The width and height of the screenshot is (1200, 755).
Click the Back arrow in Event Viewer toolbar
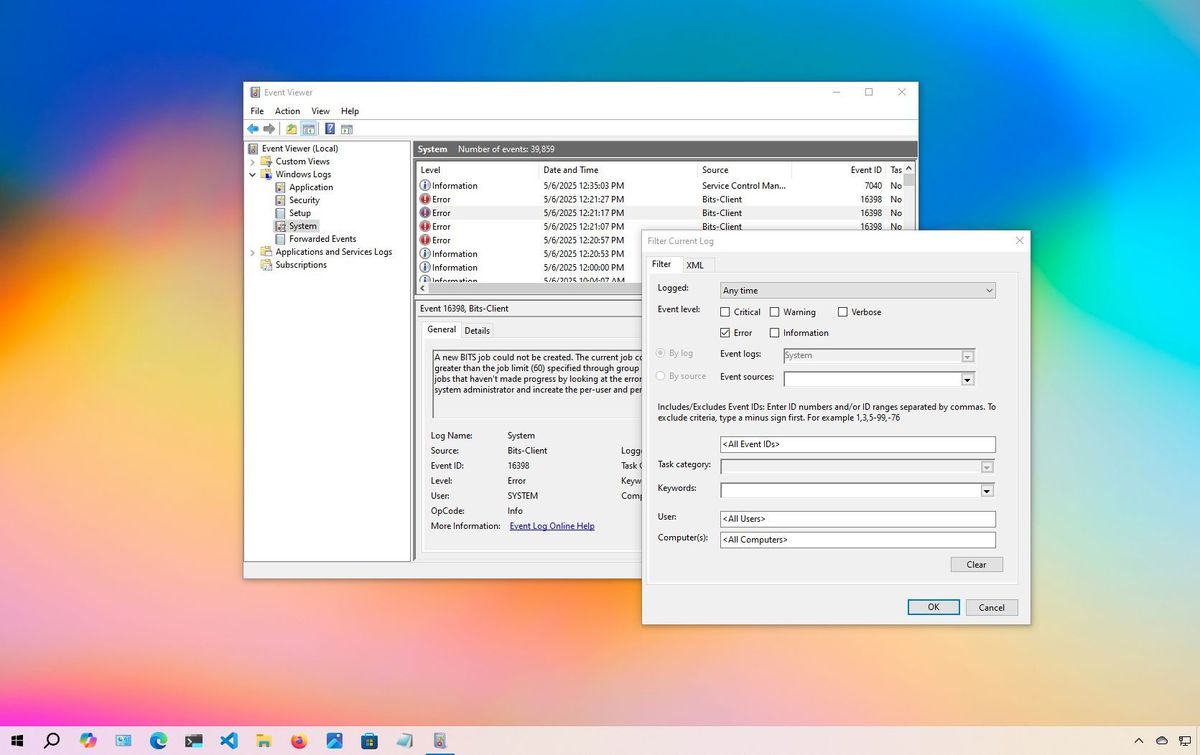253,129
